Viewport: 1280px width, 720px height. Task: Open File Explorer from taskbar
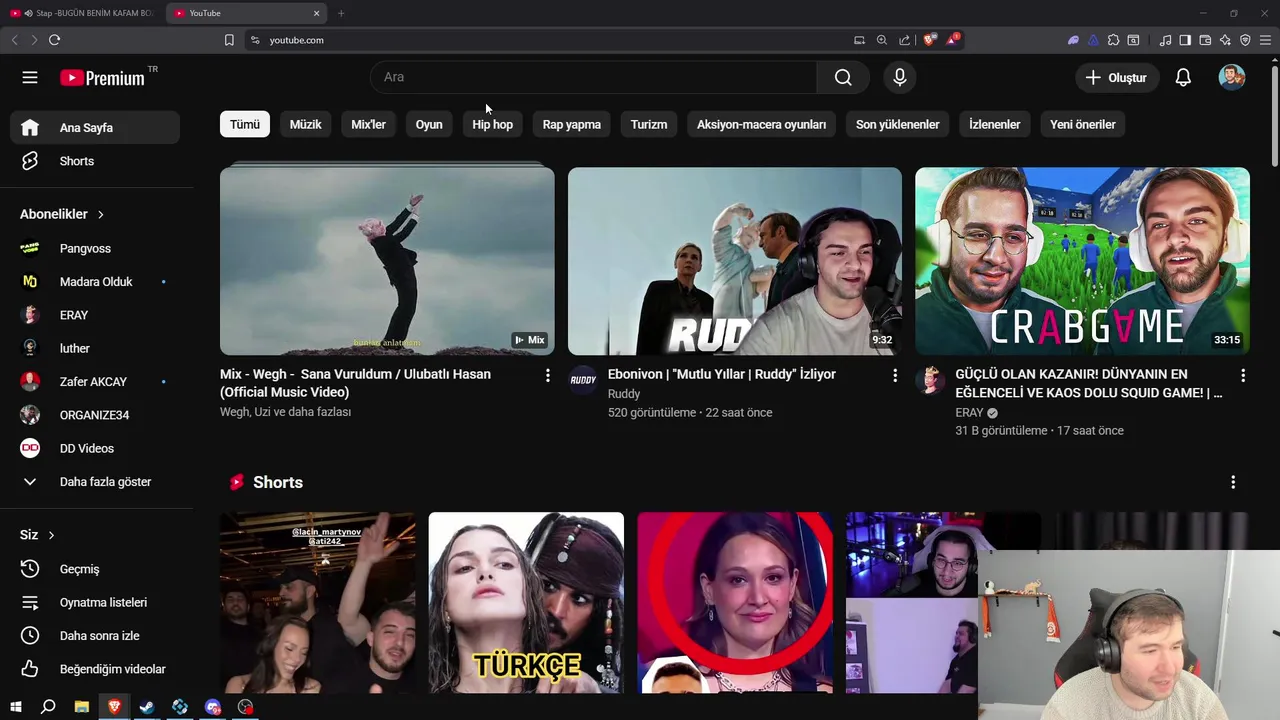coord(81,707)
